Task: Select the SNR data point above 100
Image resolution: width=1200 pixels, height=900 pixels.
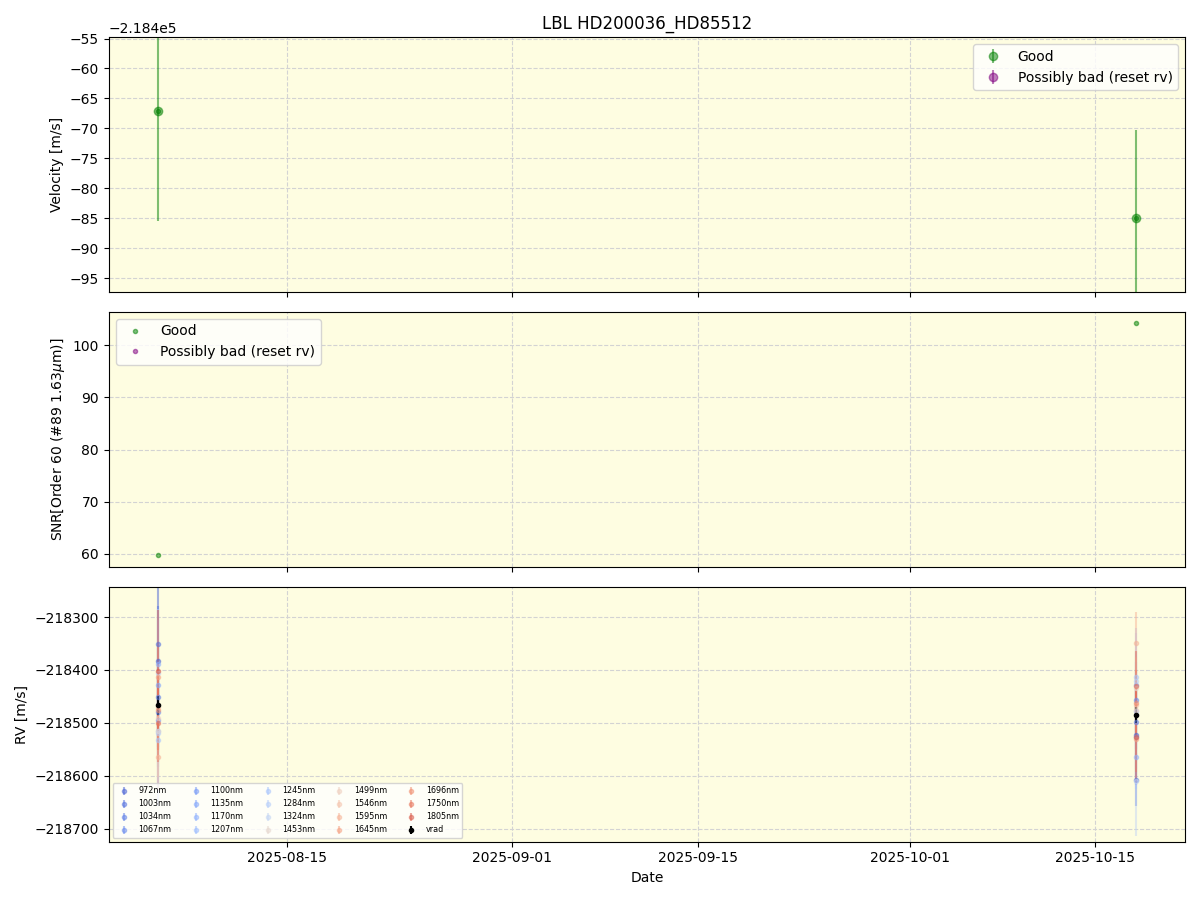Action: [x=1136, y=323]
